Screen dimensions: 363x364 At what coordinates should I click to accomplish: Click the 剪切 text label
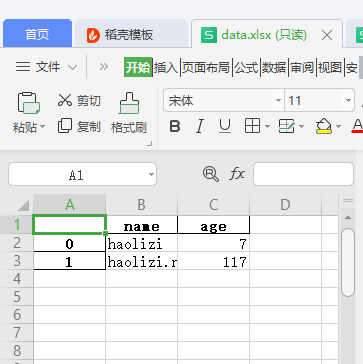(x=89, y=100)
